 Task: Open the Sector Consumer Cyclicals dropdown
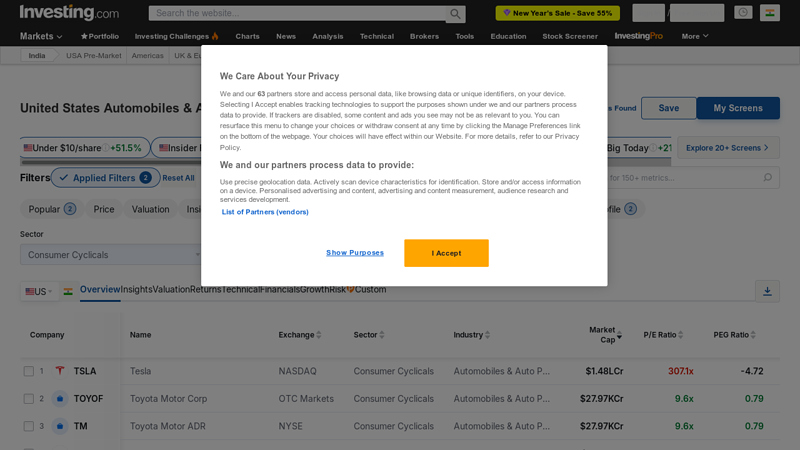(110, 255)
